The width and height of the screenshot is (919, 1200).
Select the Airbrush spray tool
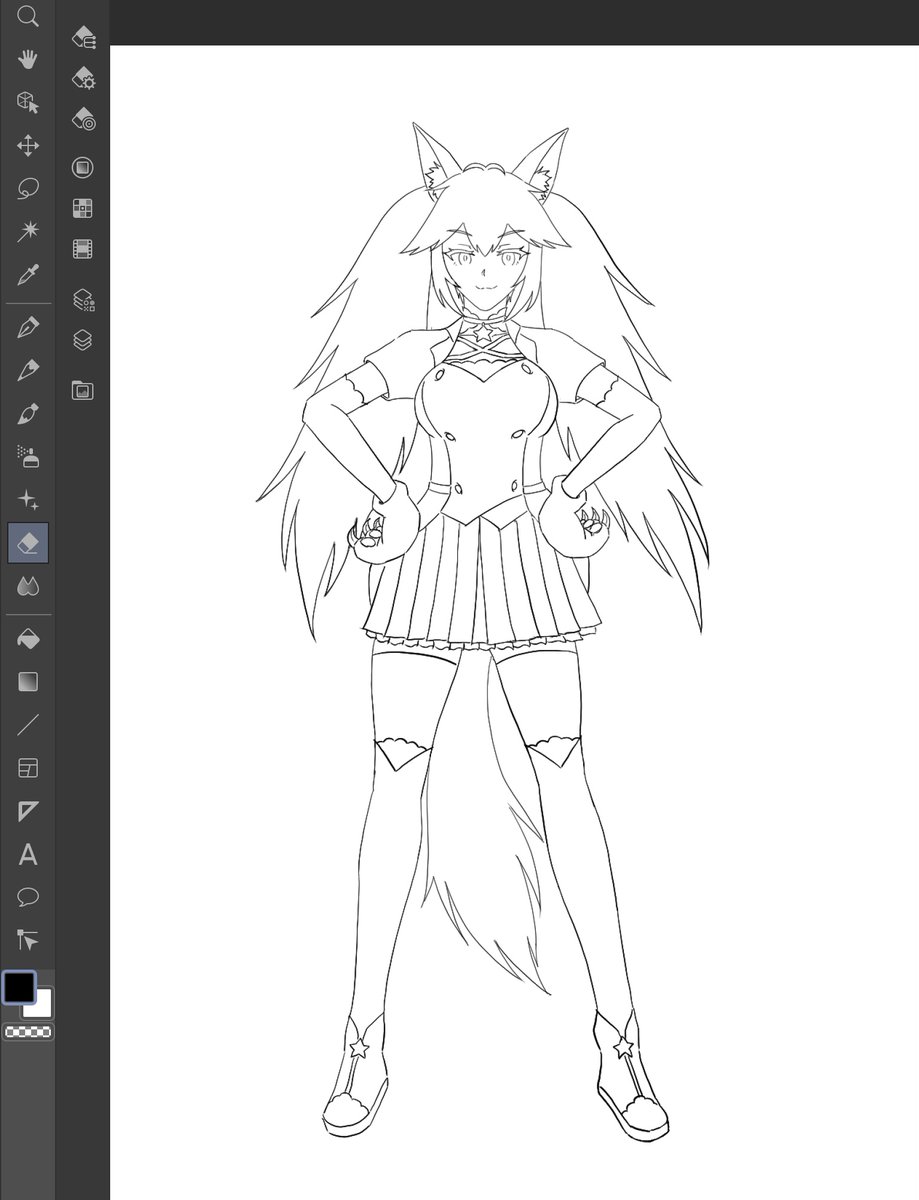point(28,457)
